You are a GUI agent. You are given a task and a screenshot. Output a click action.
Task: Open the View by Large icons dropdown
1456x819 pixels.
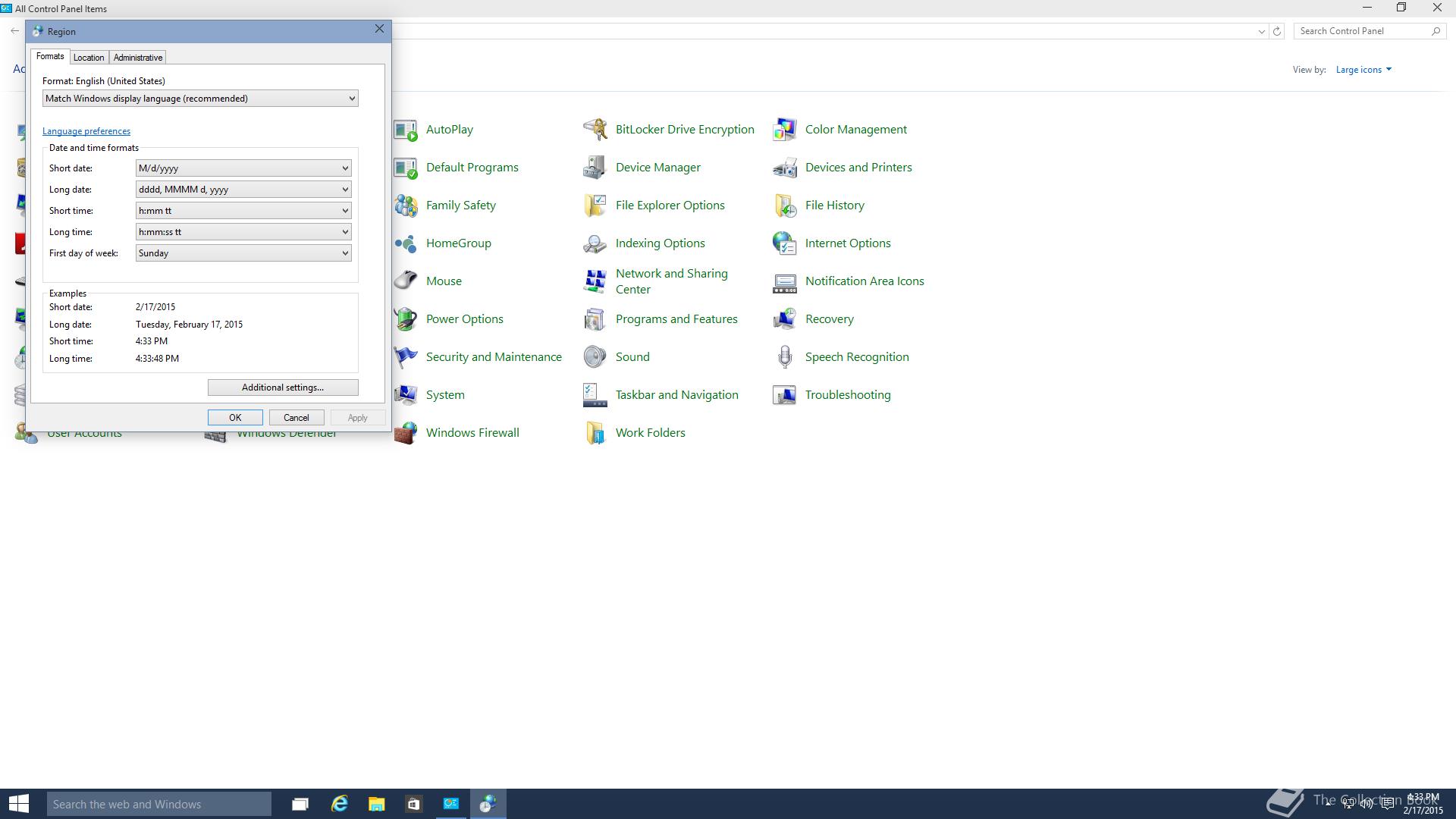[1363, 70]
